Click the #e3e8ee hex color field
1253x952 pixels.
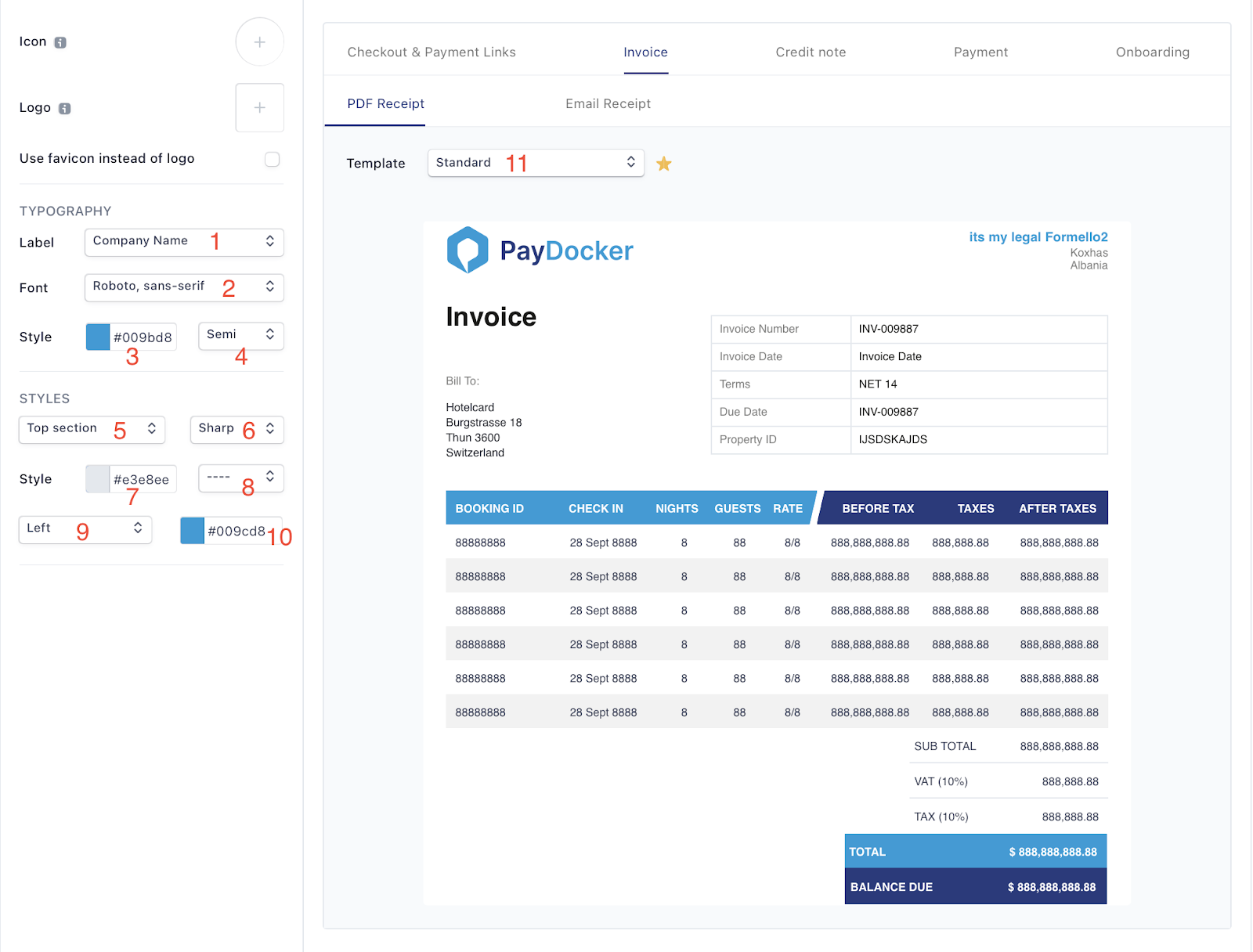(142, 479)
